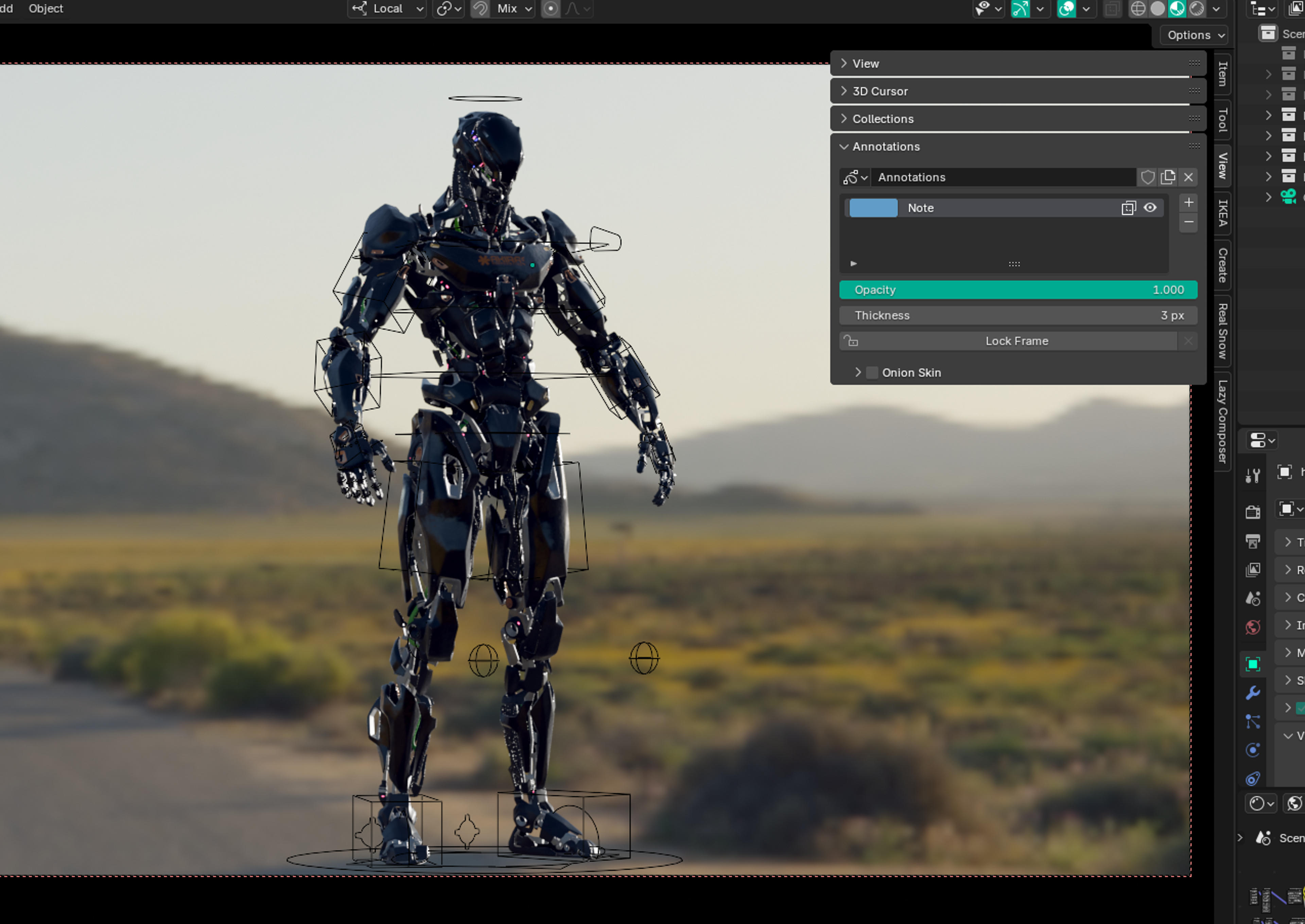This screenshot has height=924, width=1305.
Task: Enable the Onion Skin checkbox
Action: (872, 373)
